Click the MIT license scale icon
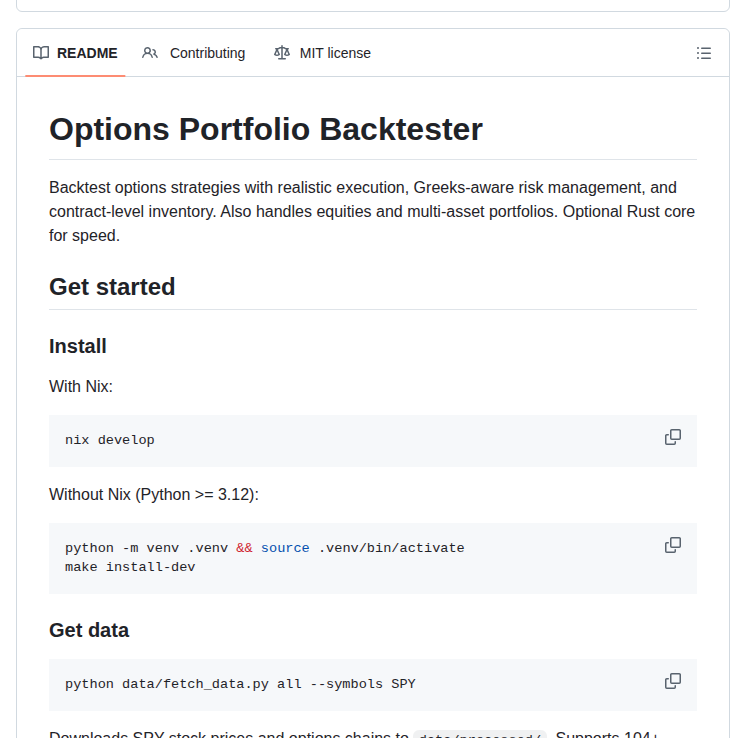The width and height of the screenshot is (746, 738). (x=282, y=53)
